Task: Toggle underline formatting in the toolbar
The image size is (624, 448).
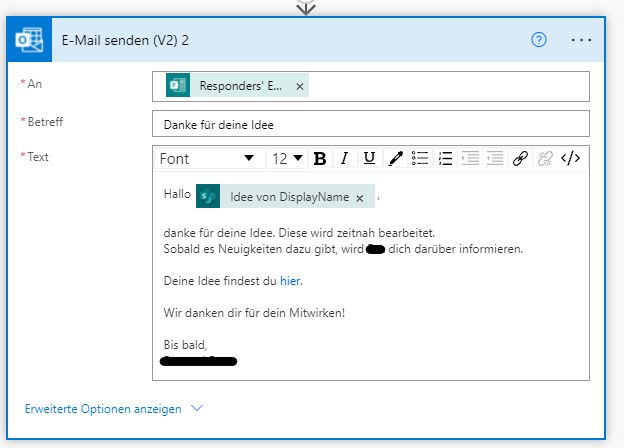Action: tap(369, 158)
